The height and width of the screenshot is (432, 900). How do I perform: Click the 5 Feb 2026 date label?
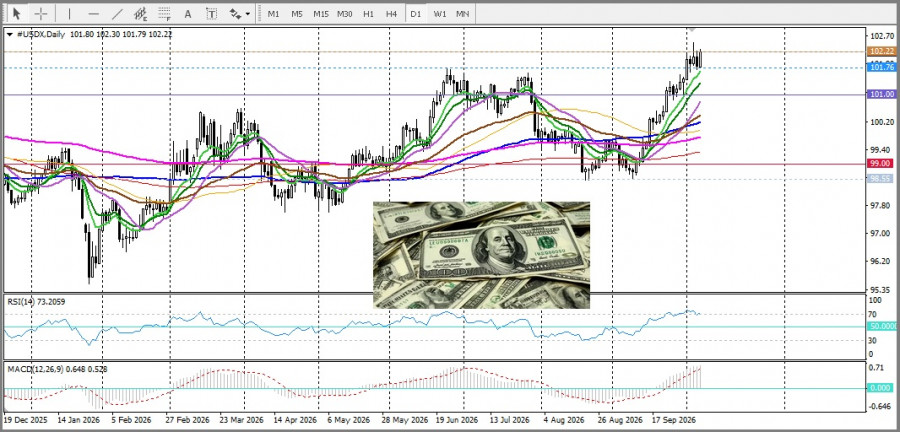tap(131, 420)
